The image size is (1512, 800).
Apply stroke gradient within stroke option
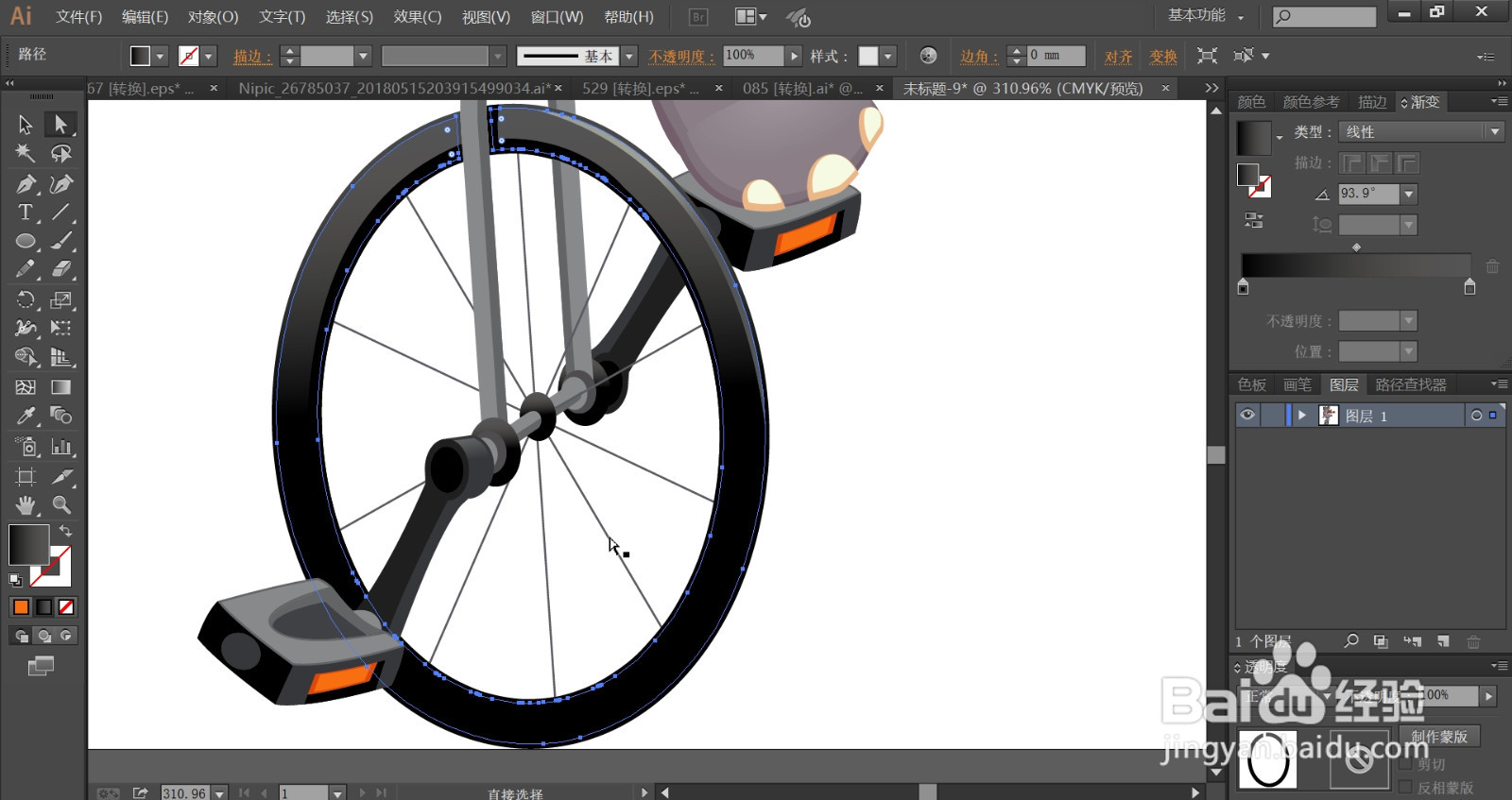1352,163
